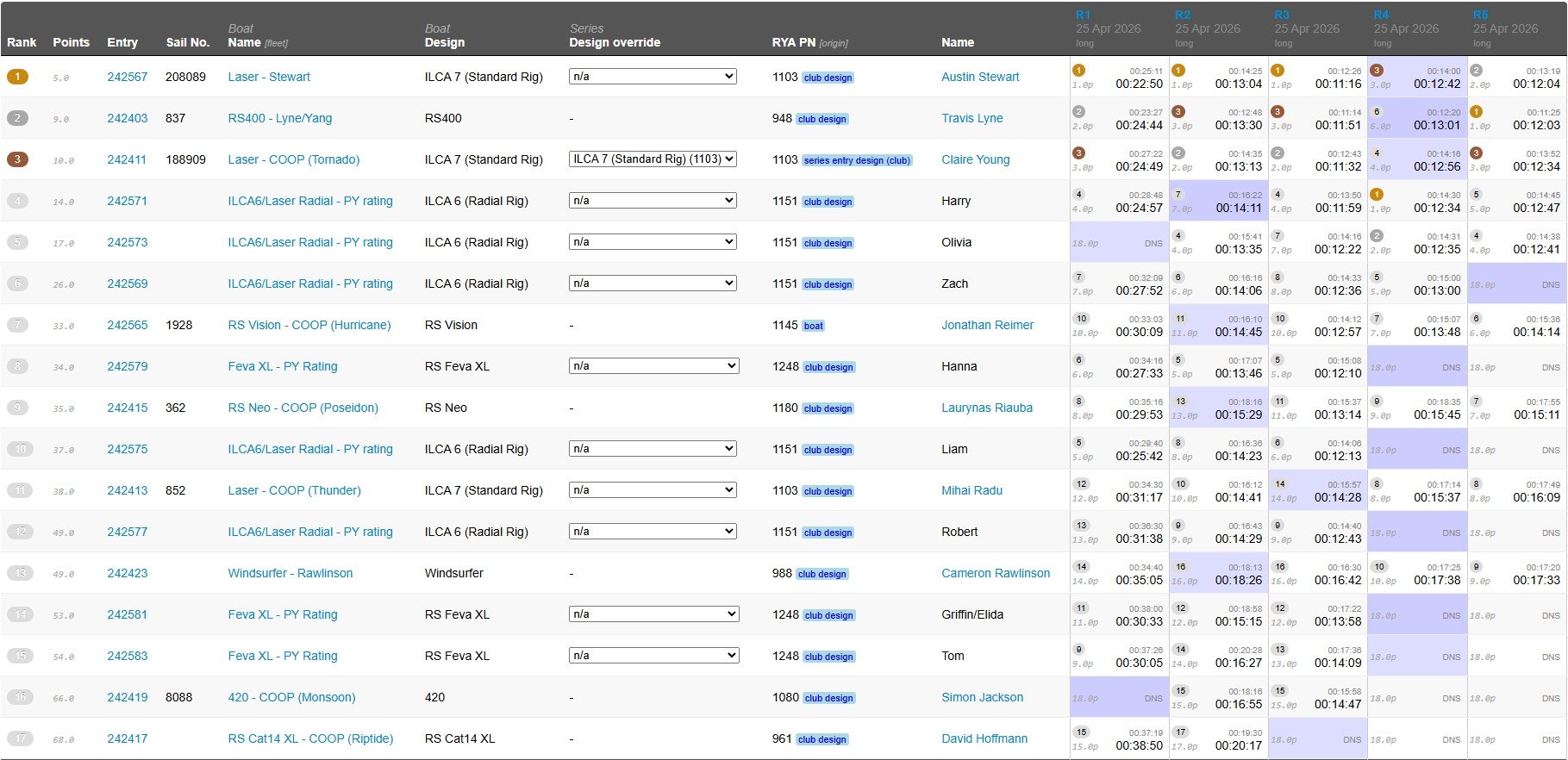This screenshot has height=760, width=1568.
Task: Open sailor Austin Stewart's profile
Action: coord(980,77)
